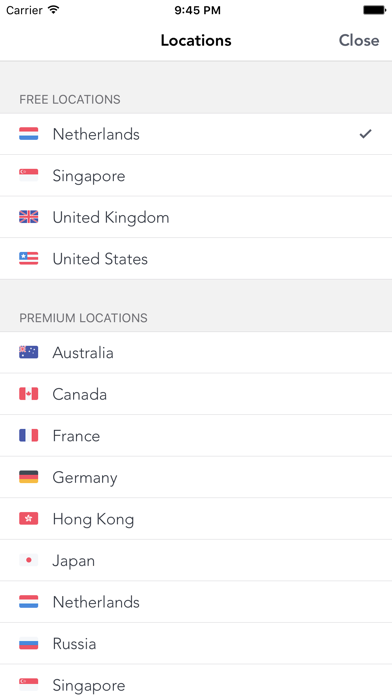The image size is (392, 696).
Task: Select the premium Netherlands location
Action: coord(196,602)
